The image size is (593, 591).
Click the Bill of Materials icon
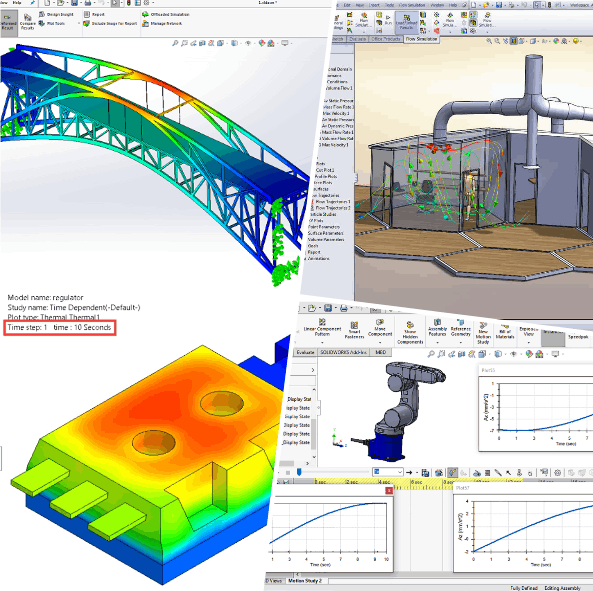pos(505,332)
